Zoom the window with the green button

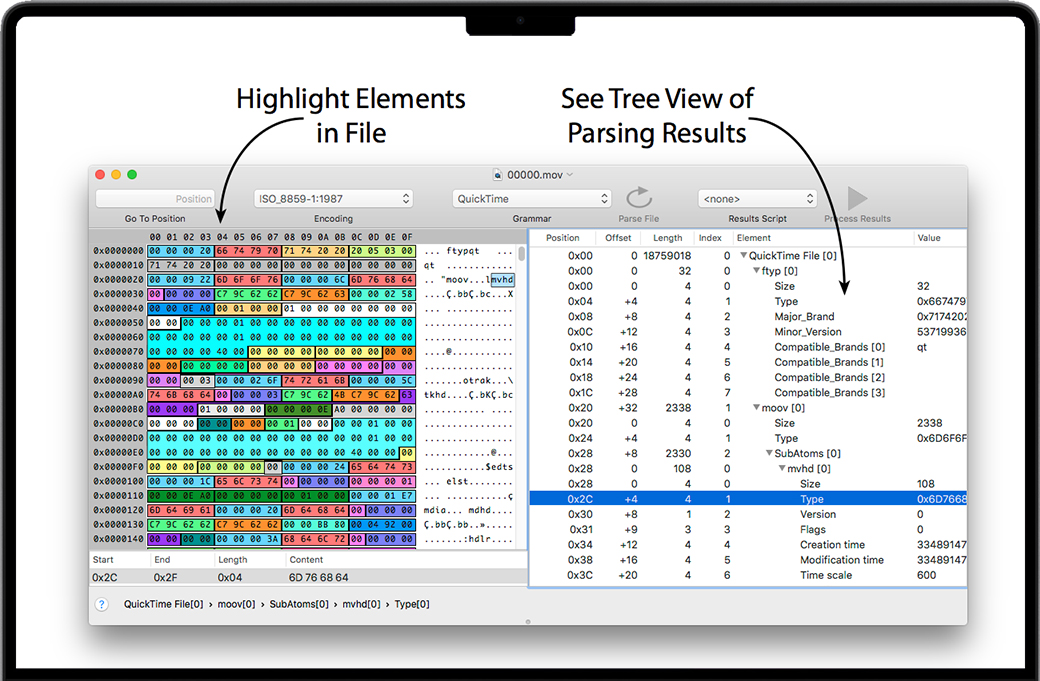click(132, 175)
